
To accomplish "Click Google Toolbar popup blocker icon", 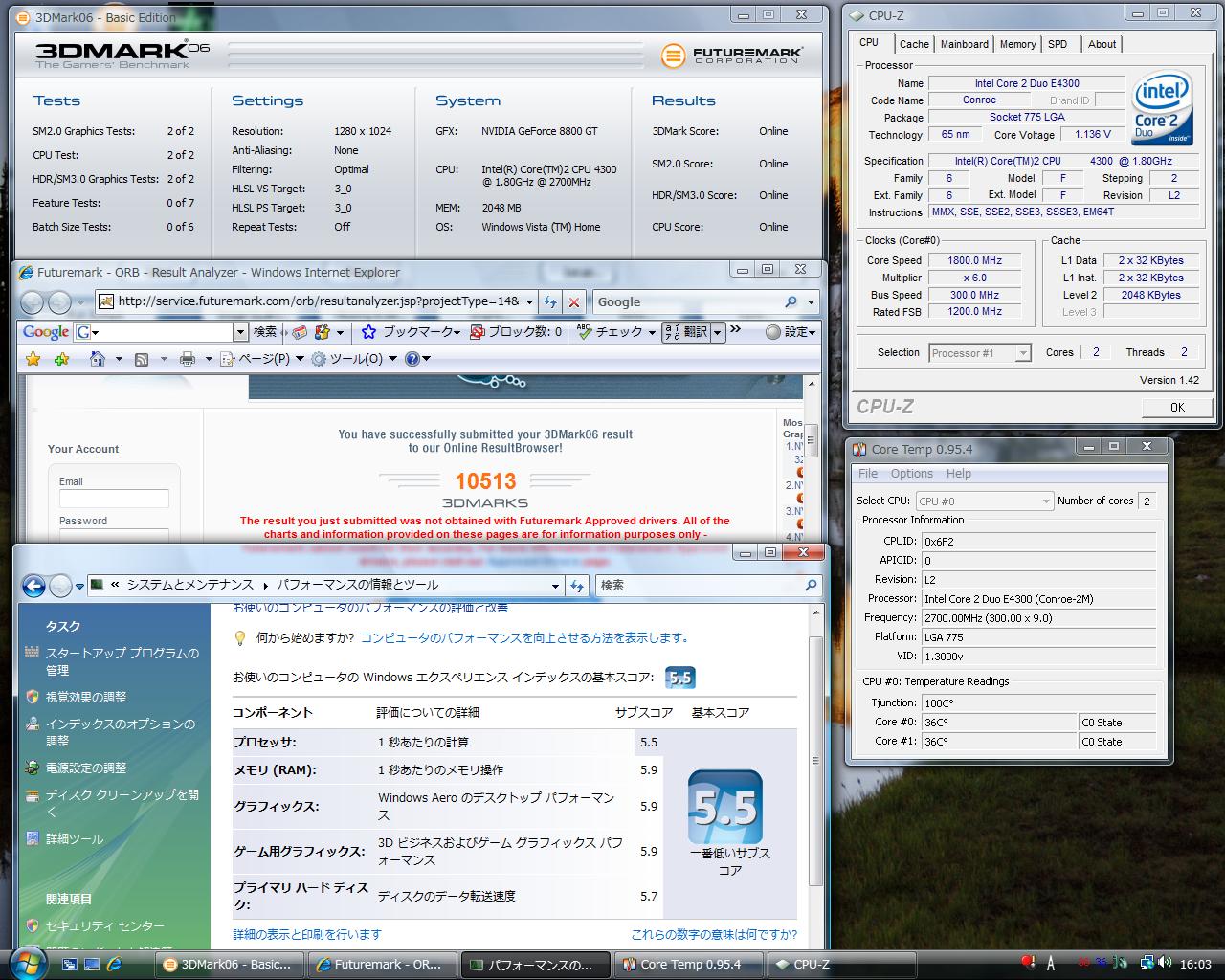I will pos(478,332).
